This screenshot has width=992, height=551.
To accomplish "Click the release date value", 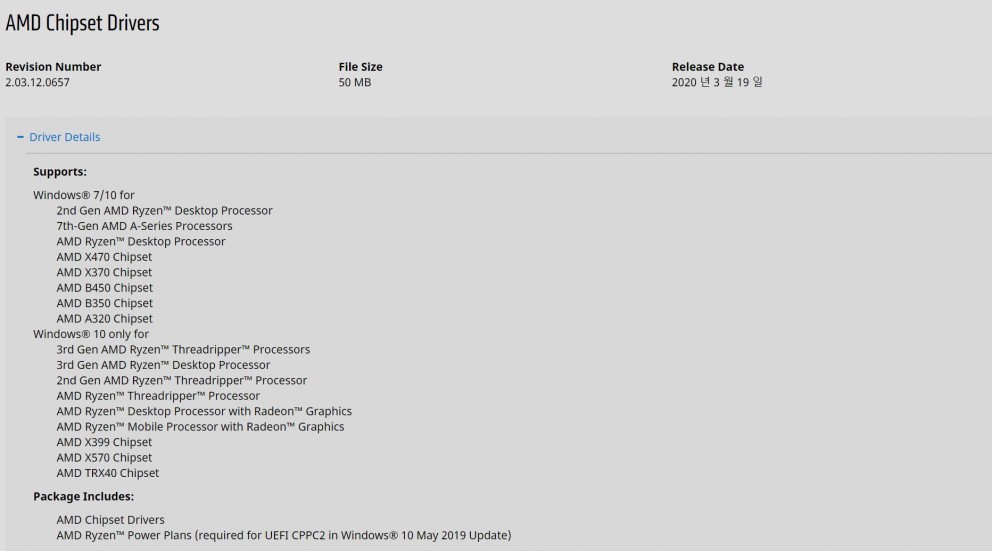I will [x=717, y=83].
